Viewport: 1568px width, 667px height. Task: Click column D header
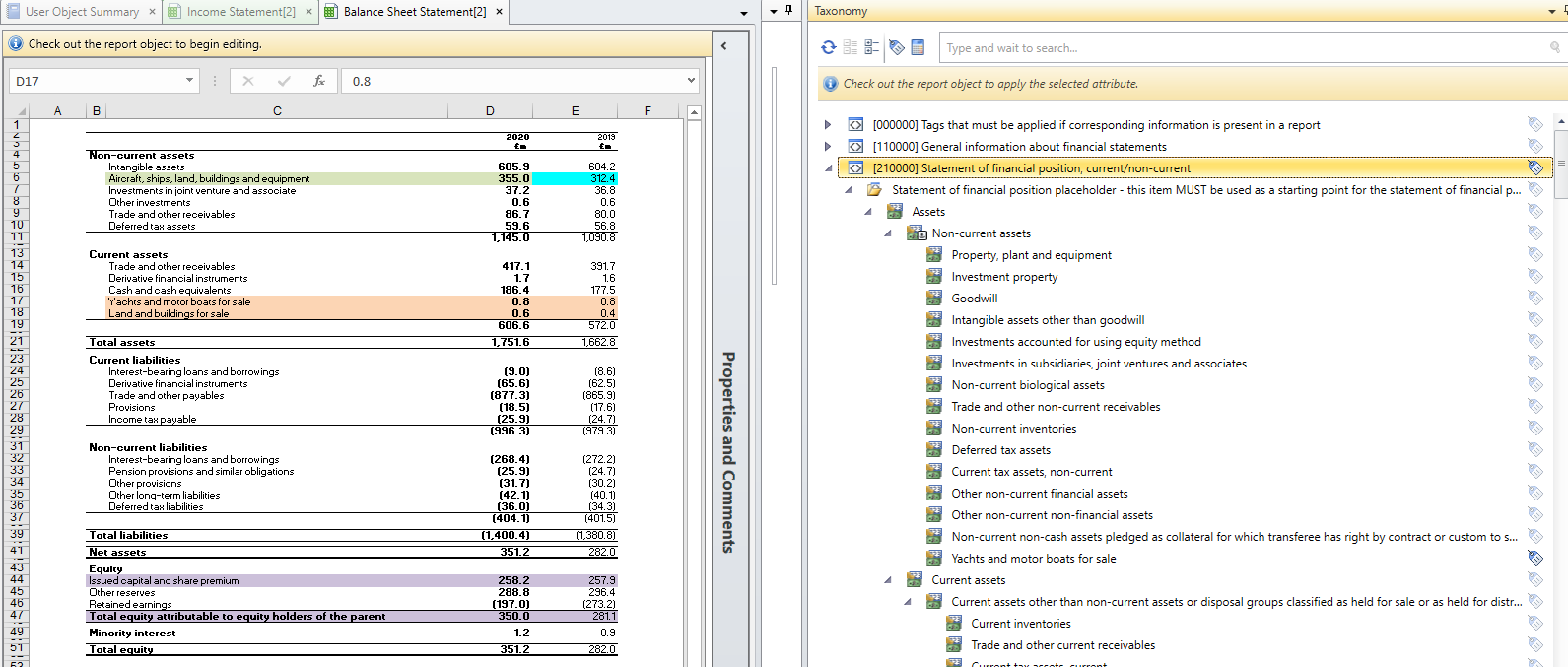point(490,110)
